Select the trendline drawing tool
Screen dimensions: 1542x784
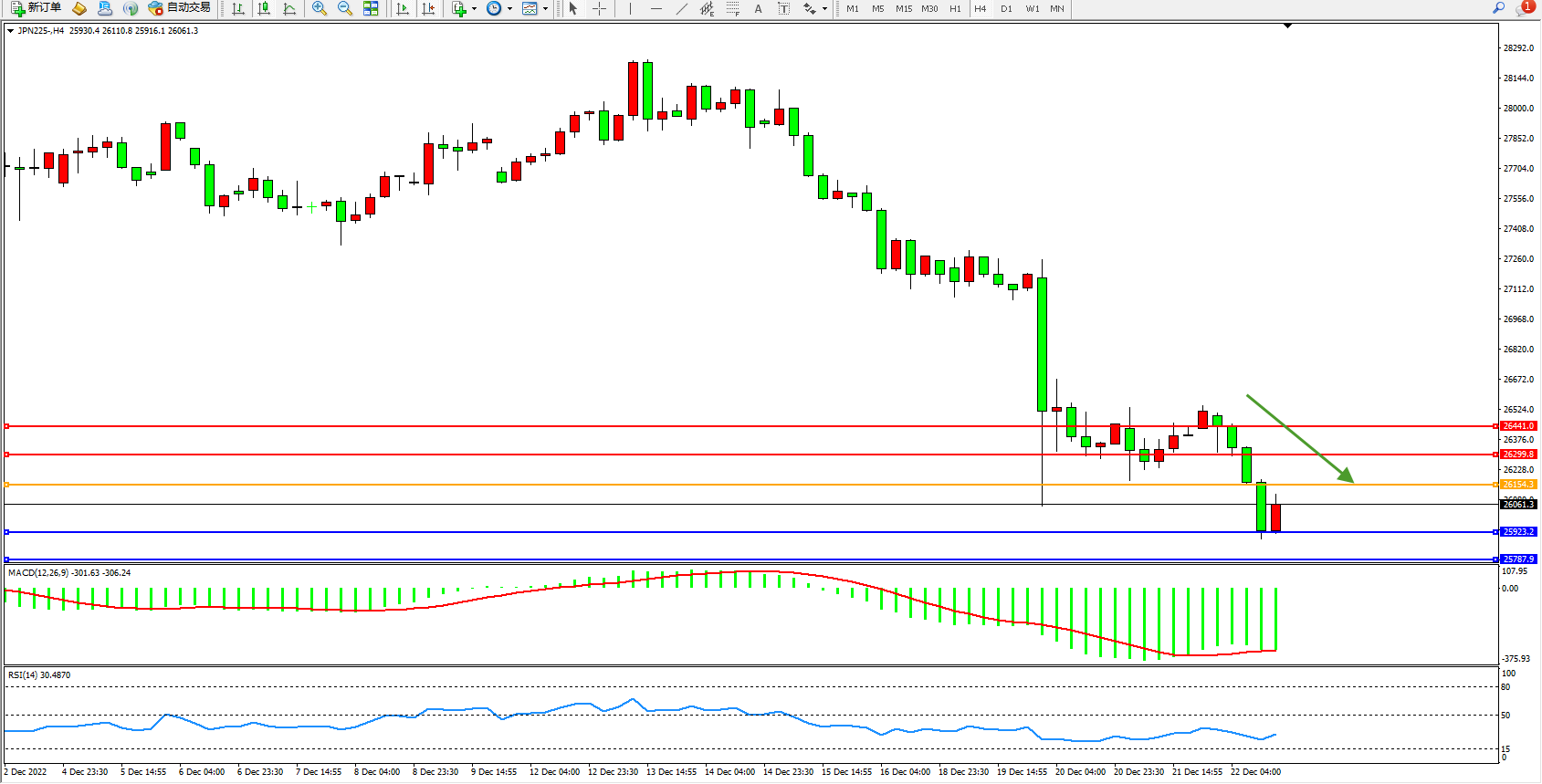click(681, 8)
